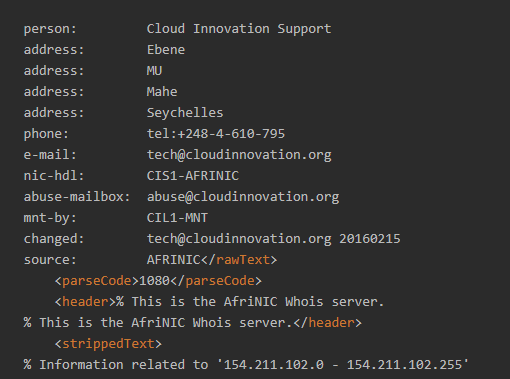Click the 'mnt-by:' field label
The image size is (510, 379).
50,218
